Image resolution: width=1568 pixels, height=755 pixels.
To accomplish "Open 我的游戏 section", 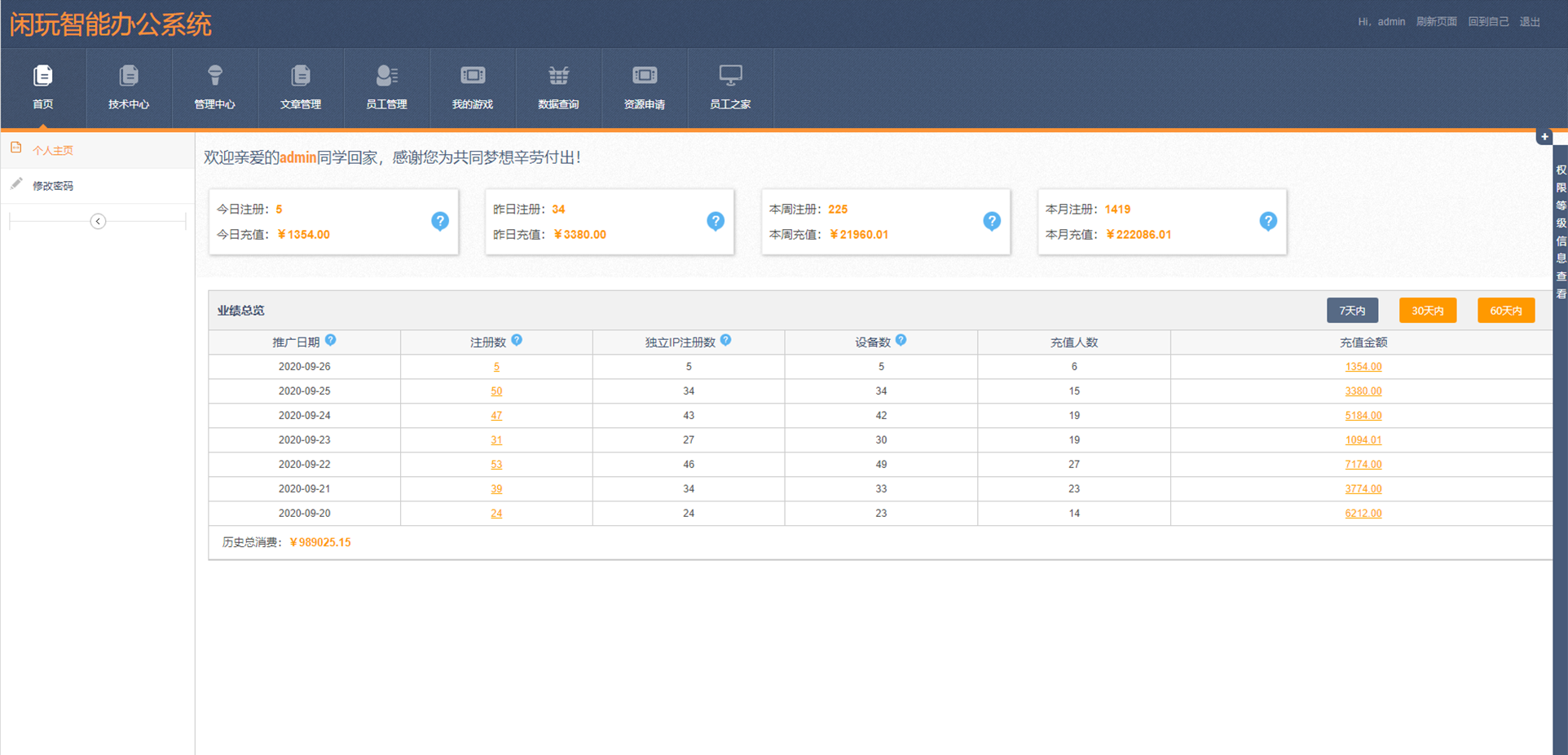I will tap(473, 77).
